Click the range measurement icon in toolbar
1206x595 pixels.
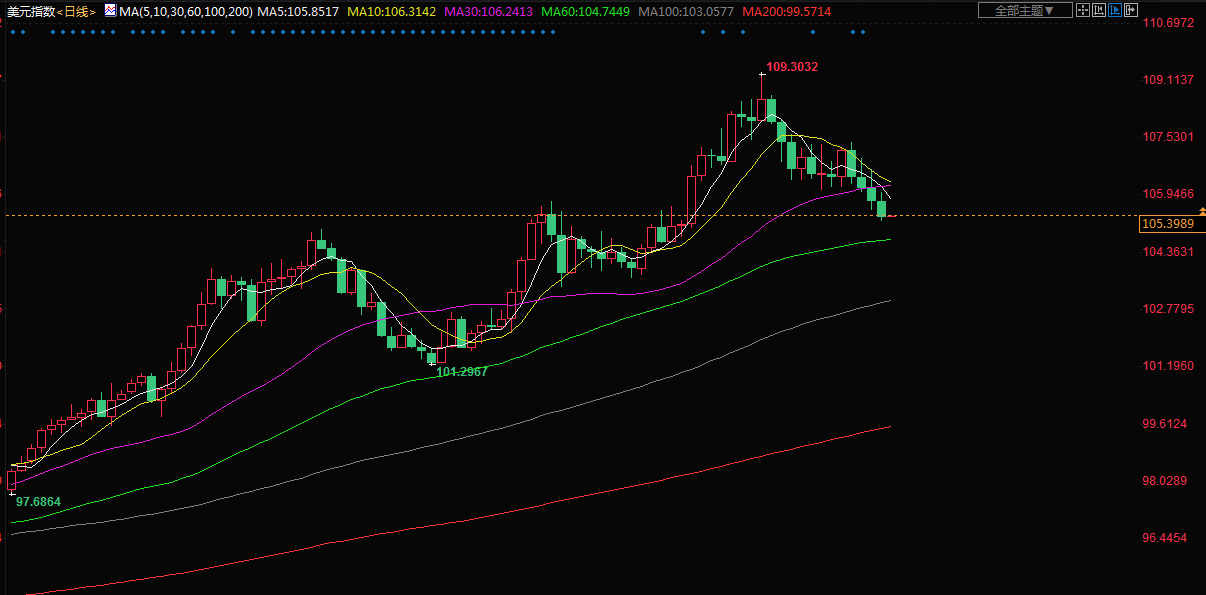(x=1101, y=10)
